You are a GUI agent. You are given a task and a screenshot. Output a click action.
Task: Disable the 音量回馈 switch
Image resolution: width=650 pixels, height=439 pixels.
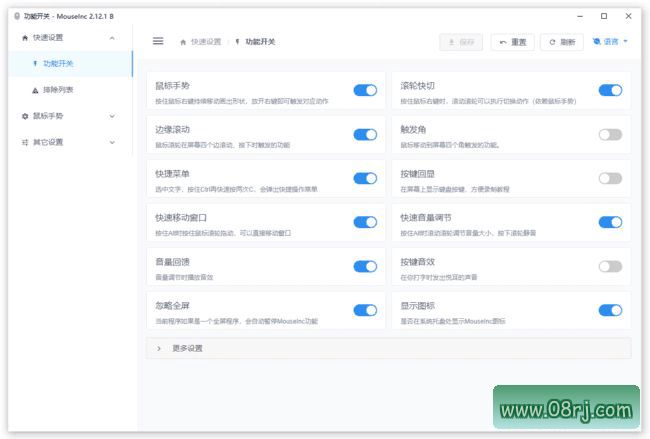[365, 266]
